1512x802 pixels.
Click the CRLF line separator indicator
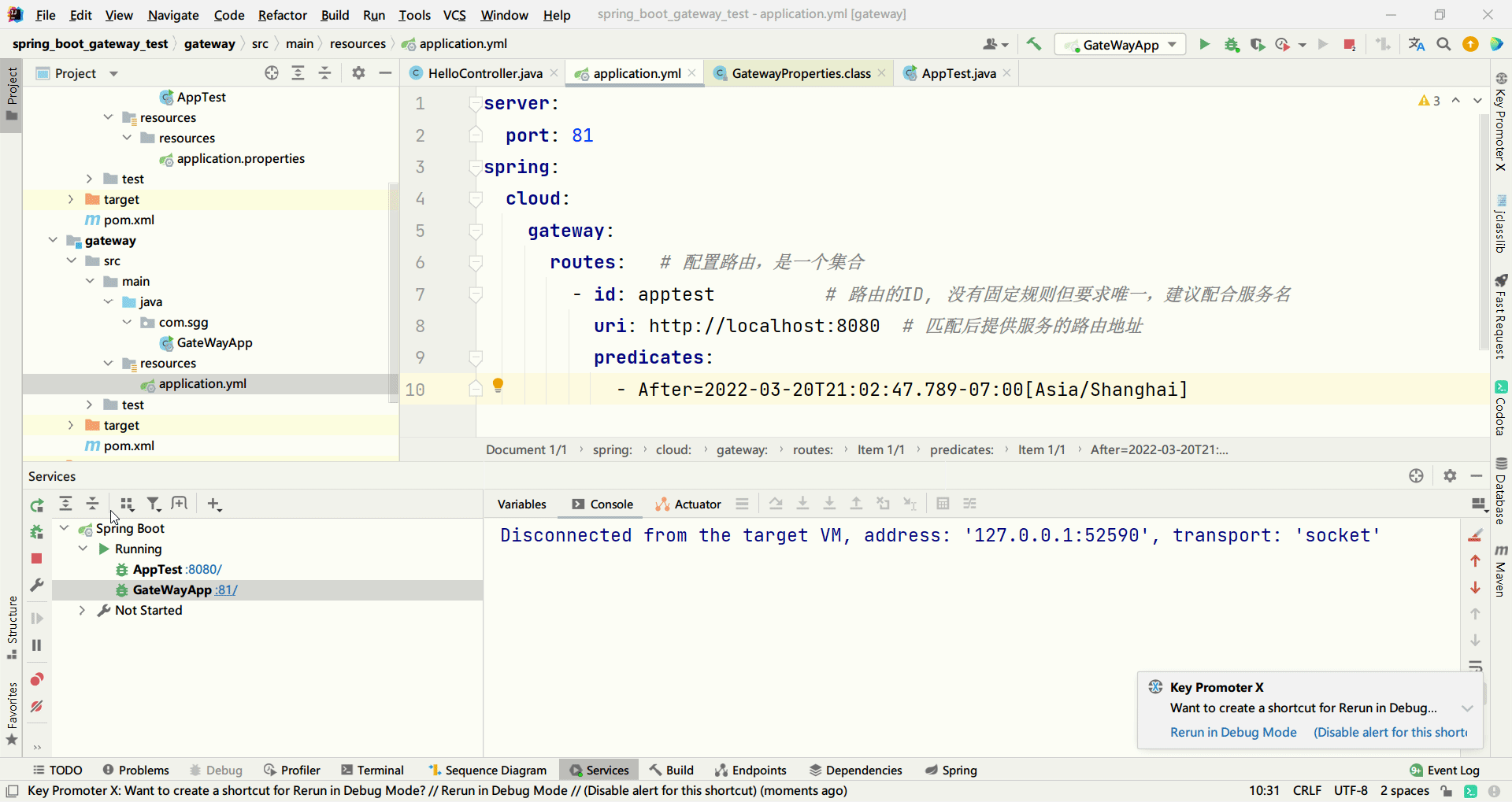[1307, 790]
